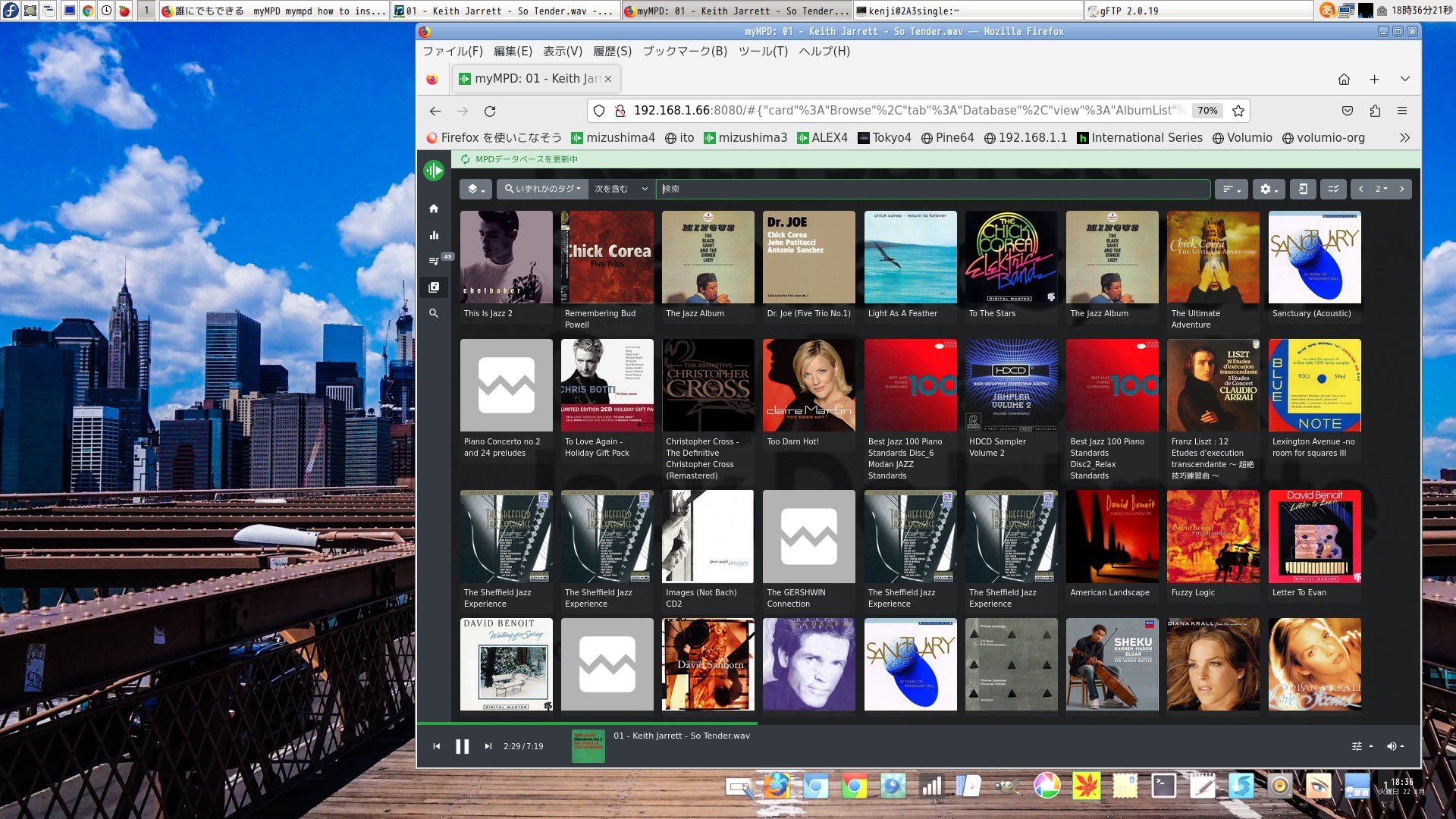Open the Search sidebar icon

click(x=434, y=313)
